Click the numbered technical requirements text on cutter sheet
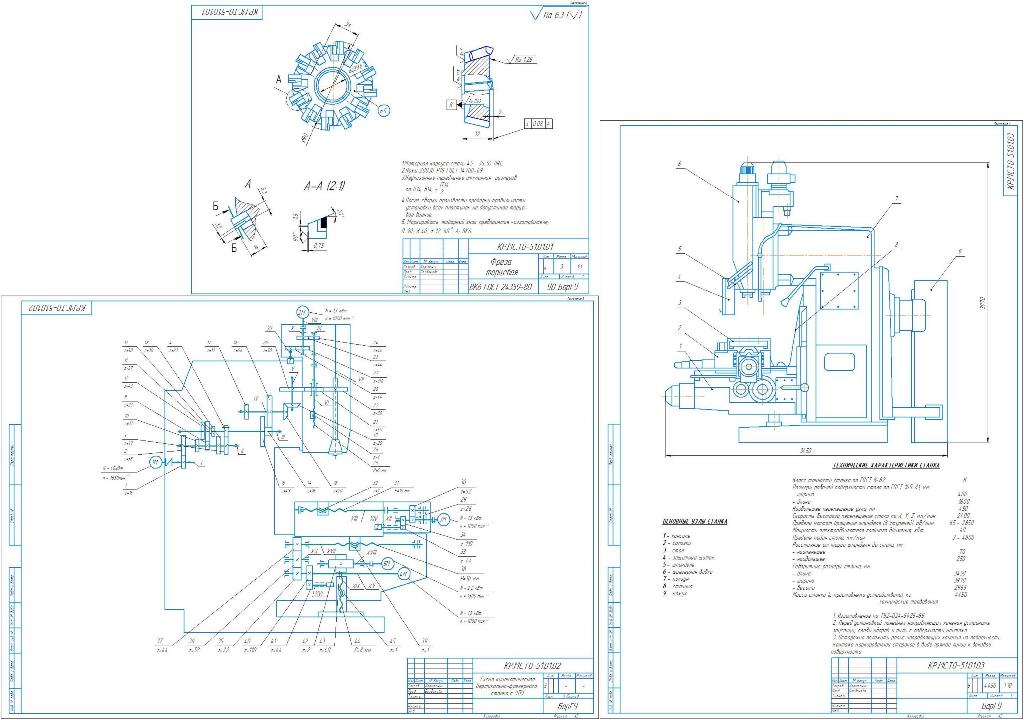 point(476,196)
